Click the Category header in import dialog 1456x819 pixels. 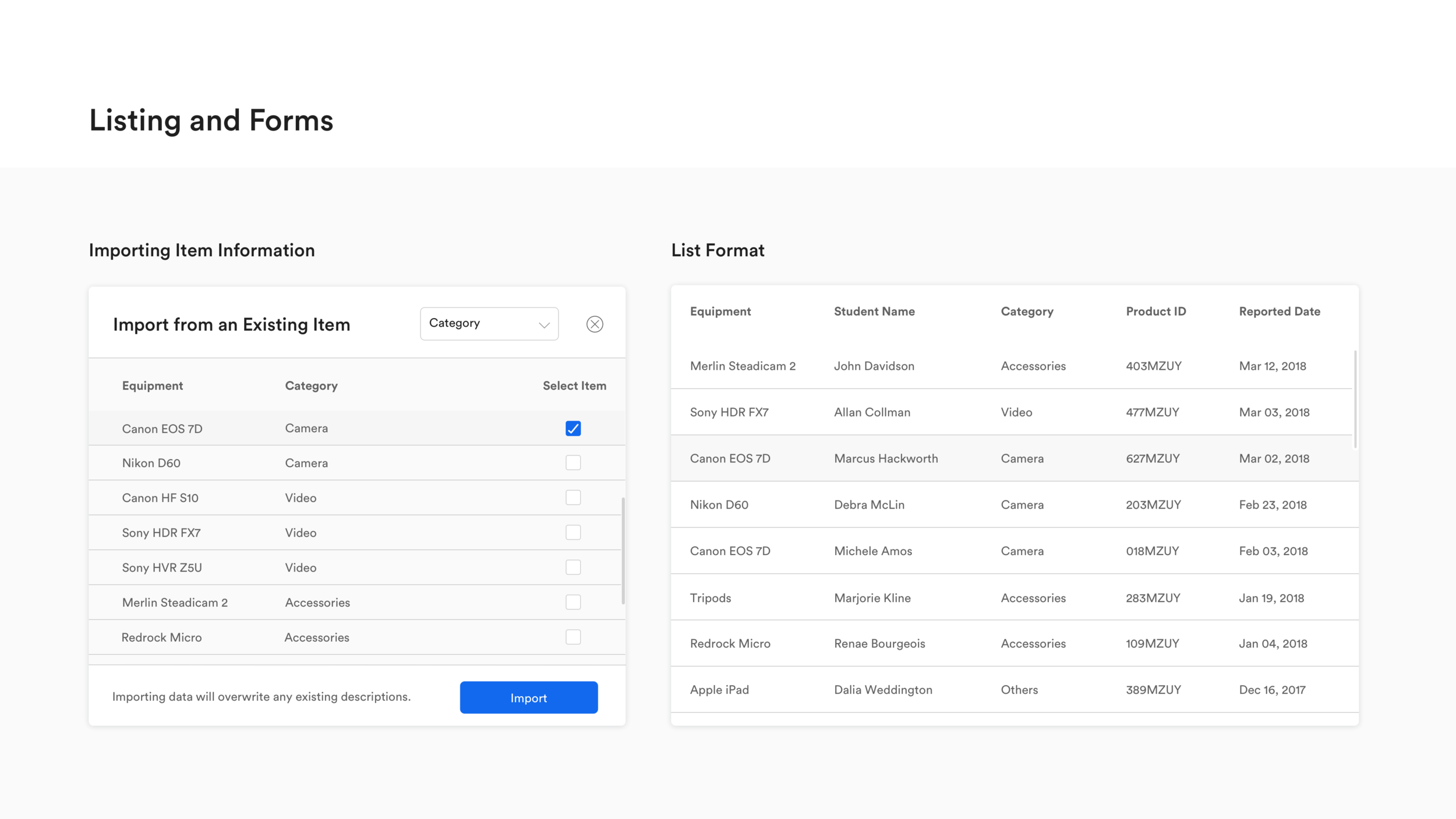(311, 386)
